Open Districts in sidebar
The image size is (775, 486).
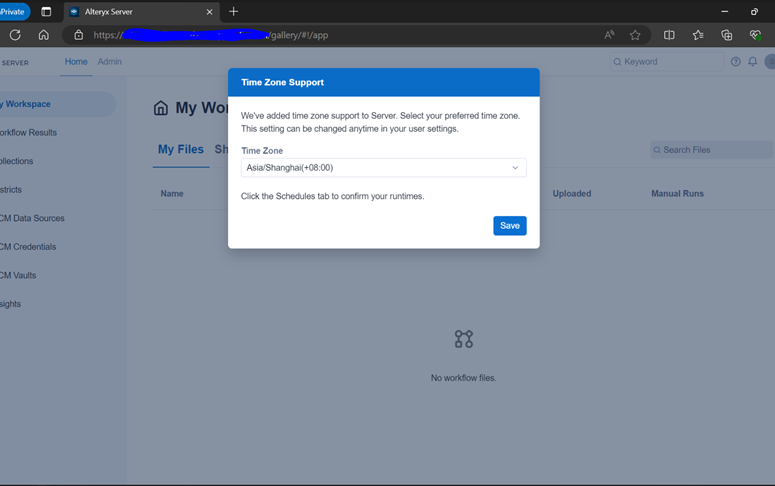[x=11, y=190]
